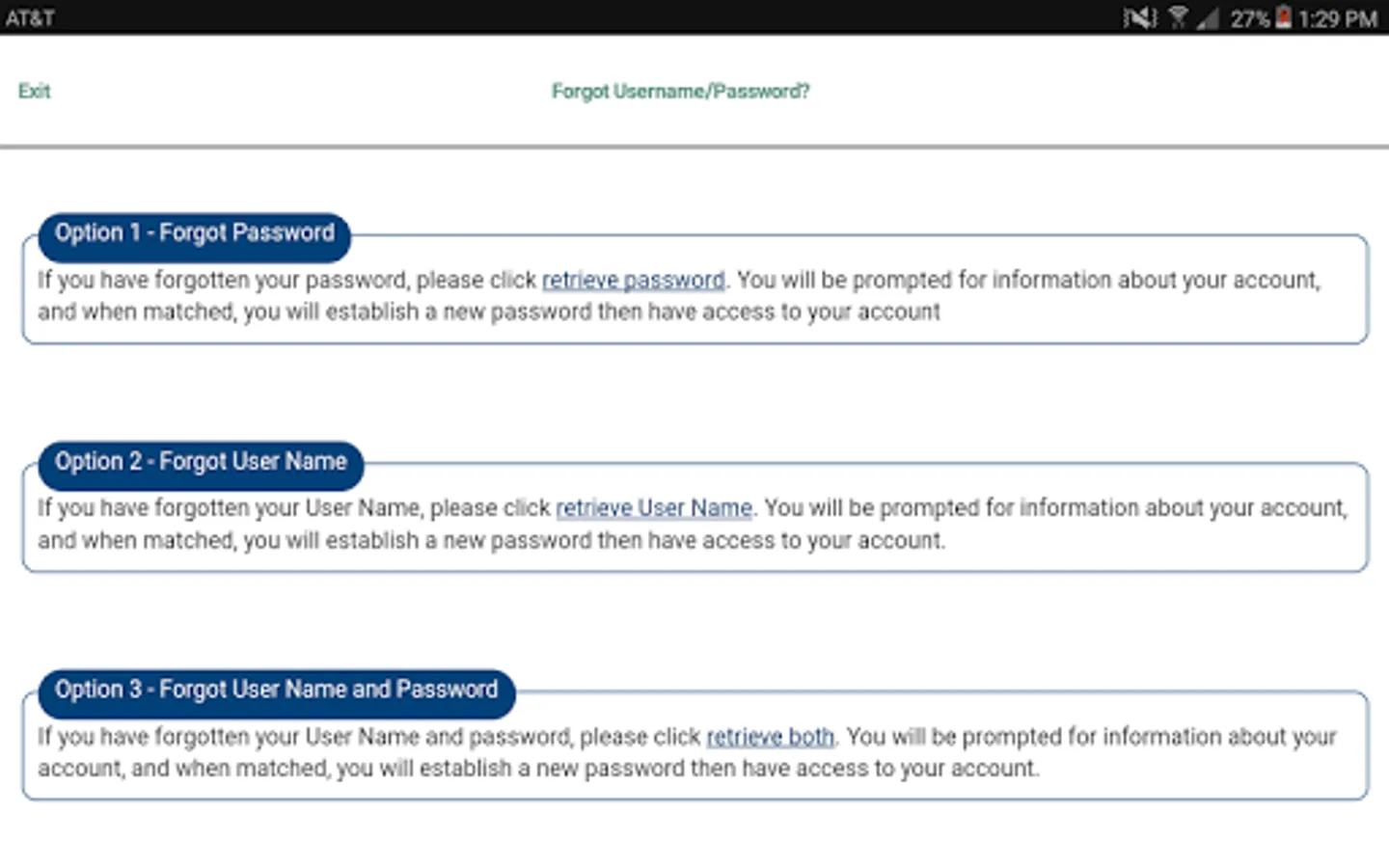Select Option 3 - Forgot User Name and Password heading
Viewport: 1389px width, 868px height.
coord(276,691)
